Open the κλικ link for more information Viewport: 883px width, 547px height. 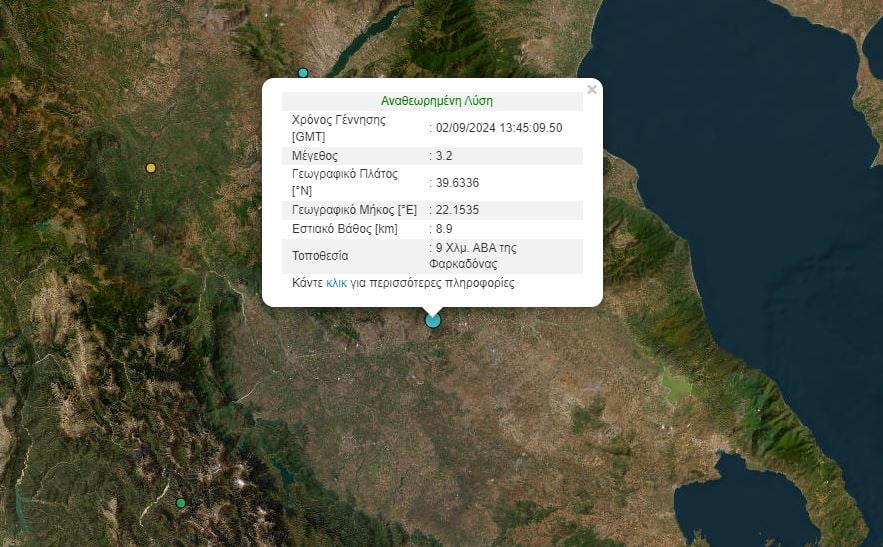click(x=337, y=283)
